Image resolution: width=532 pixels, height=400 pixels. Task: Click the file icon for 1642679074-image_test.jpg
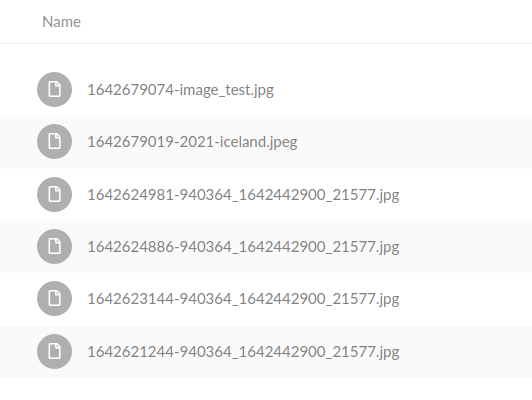click(x=54, y=90)
